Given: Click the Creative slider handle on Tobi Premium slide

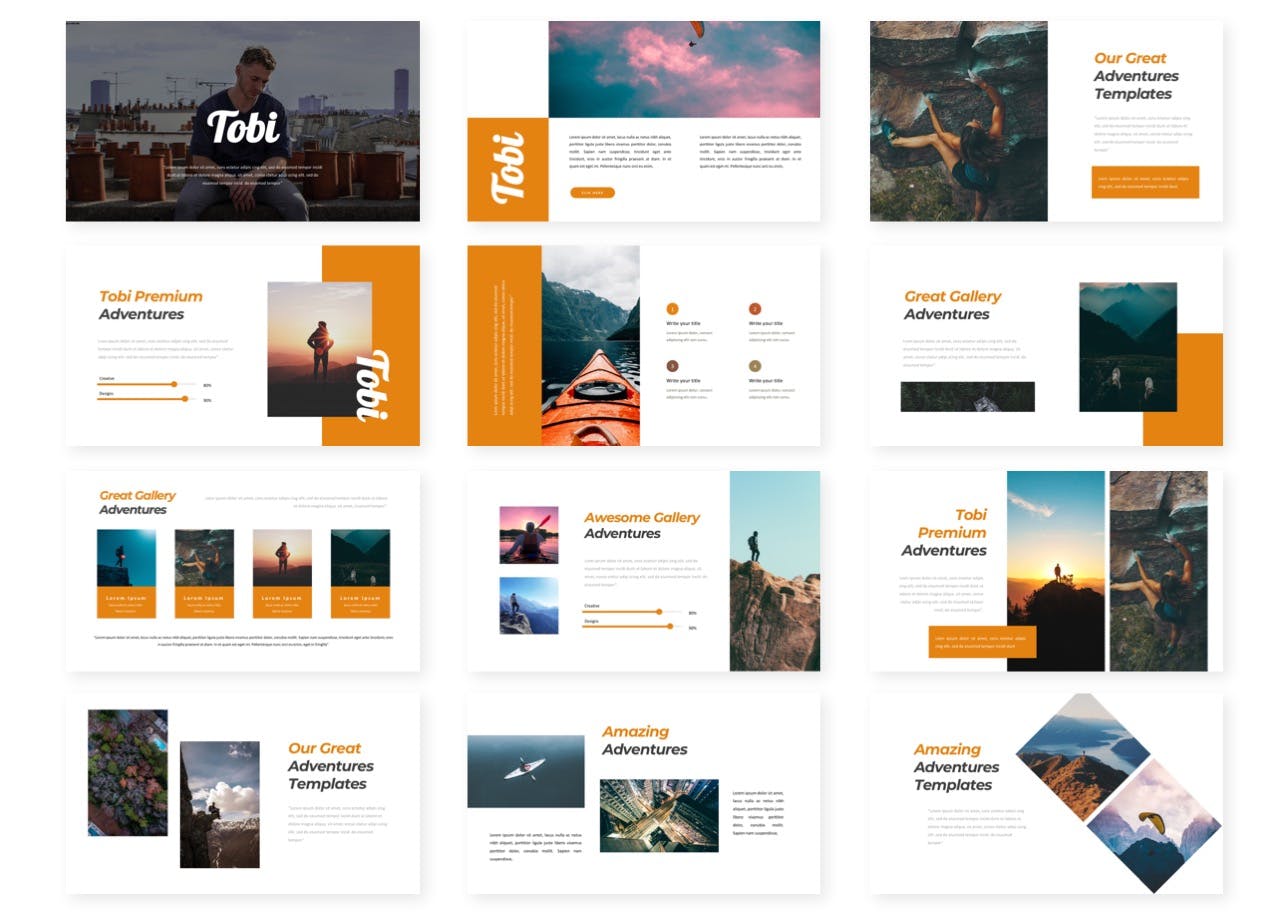Looking at the screenshot, I should tap(174, 384).
